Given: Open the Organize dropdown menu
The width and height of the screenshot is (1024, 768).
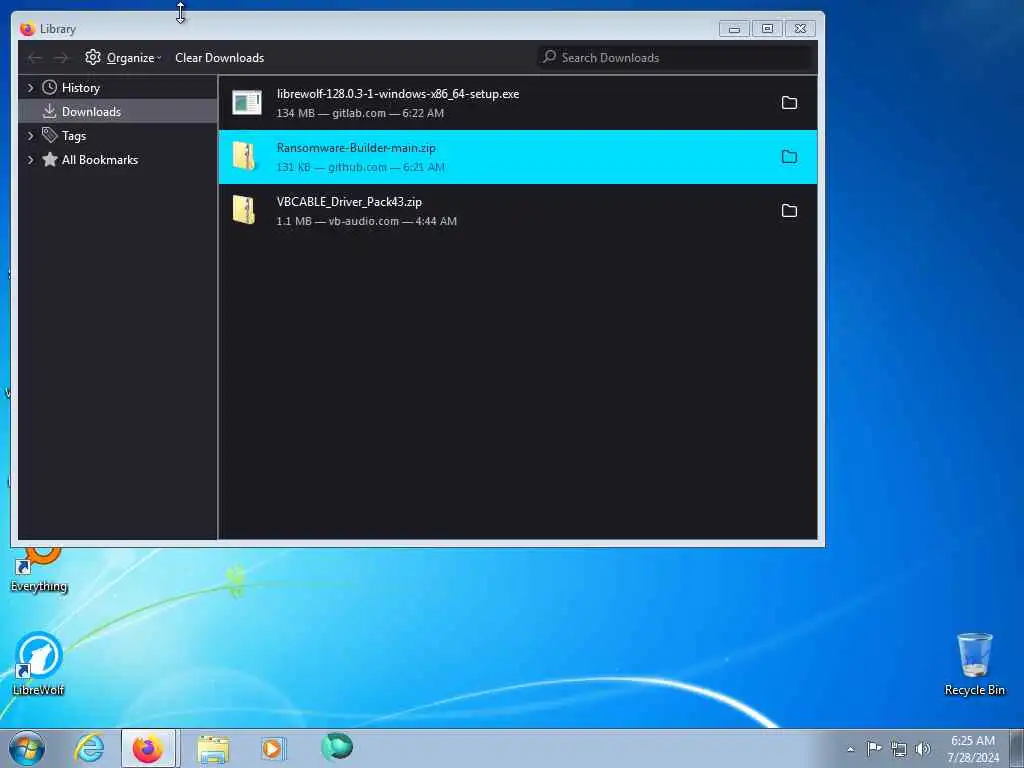Looking at the screenshot, I should point(123,57).
